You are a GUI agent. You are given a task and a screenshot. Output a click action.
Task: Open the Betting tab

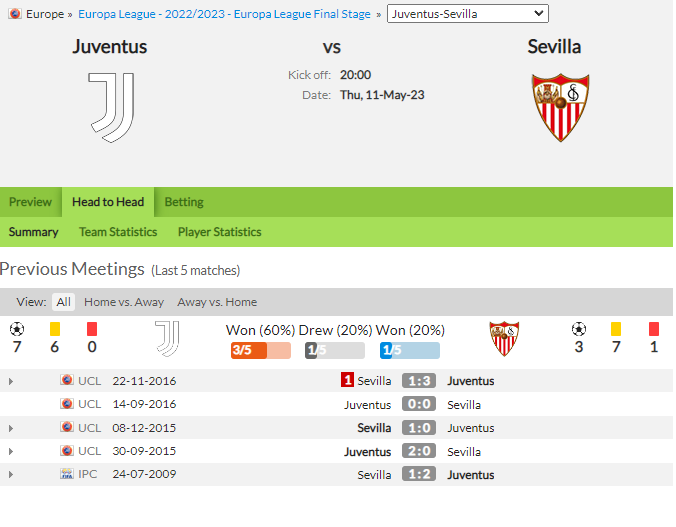pyautogui.click(x=184, y=202)
